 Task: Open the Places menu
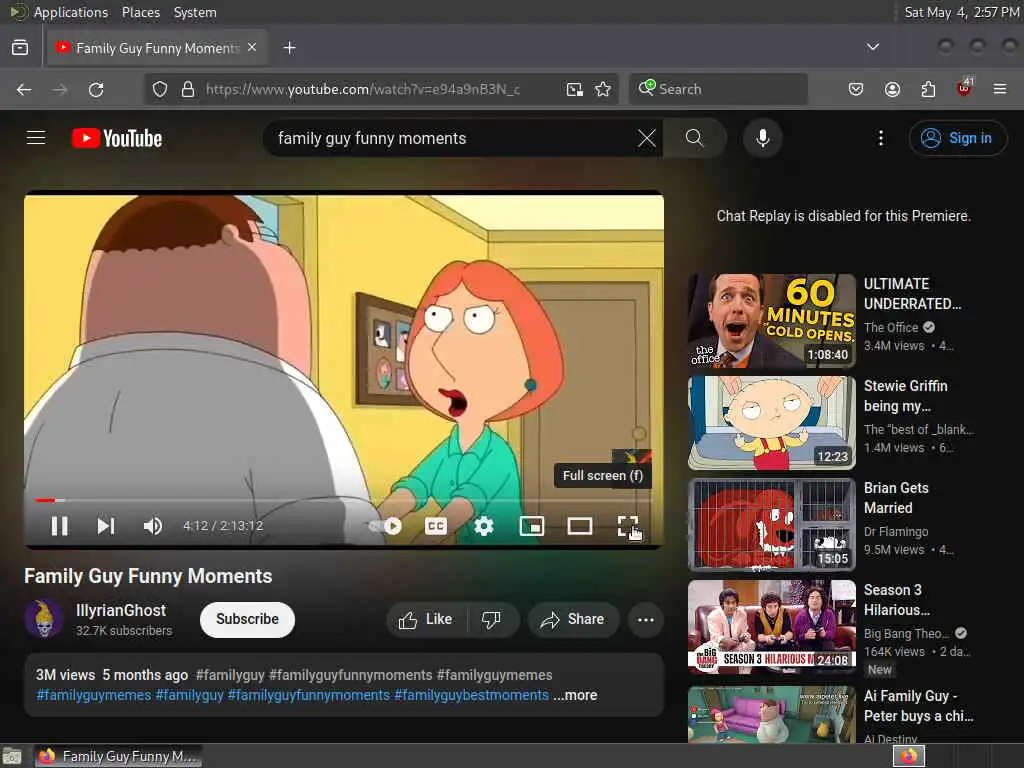(140, 12)
